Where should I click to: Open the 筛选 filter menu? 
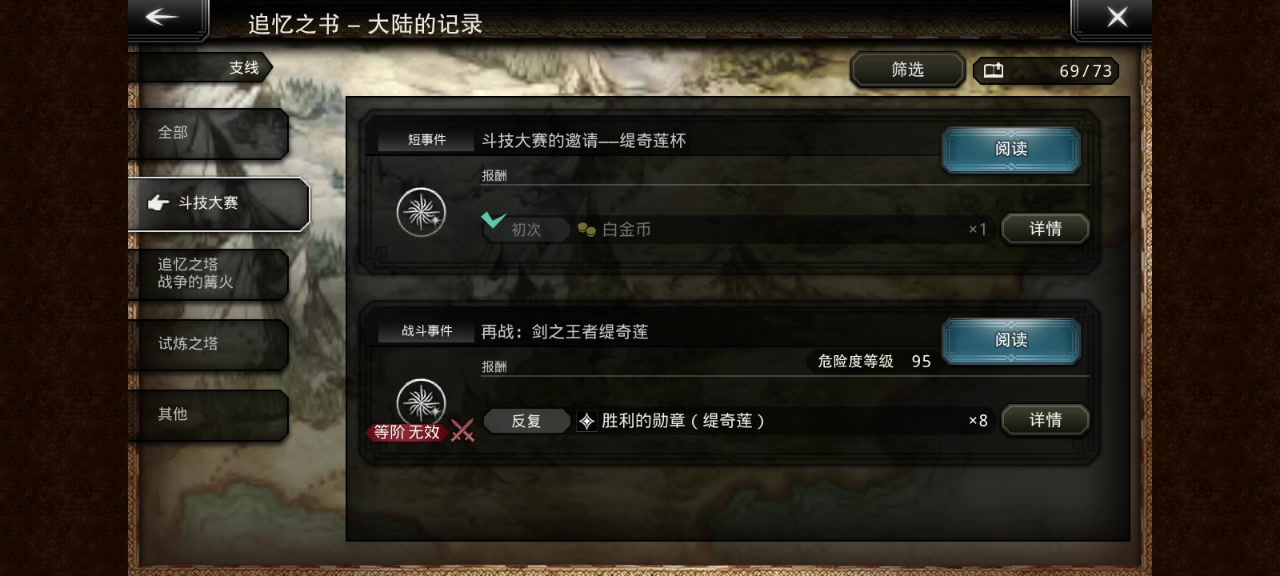pos(908,70)
